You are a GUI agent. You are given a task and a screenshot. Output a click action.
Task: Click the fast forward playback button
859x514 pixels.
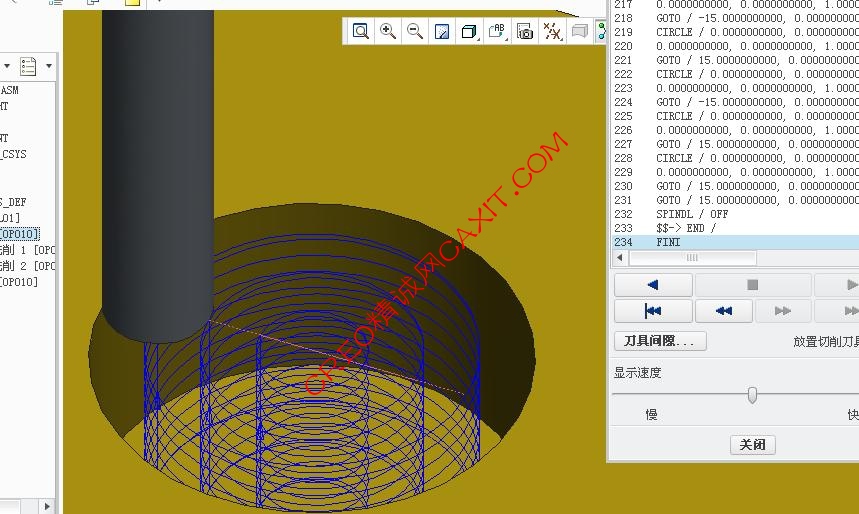[x=783, y=311]
